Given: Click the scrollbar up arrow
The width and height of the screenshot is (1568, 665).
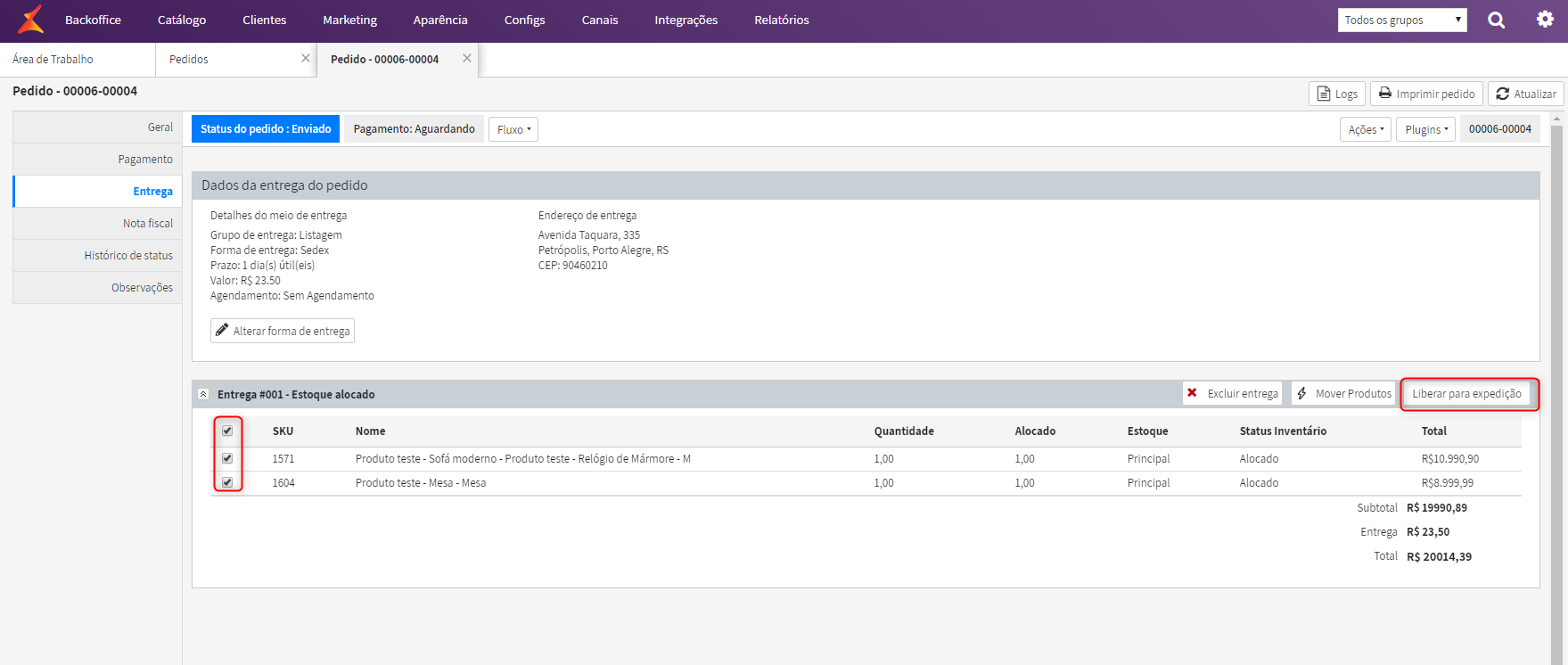Looking at the screenshot, I should pyautogui.click(x=1557, y=118).
